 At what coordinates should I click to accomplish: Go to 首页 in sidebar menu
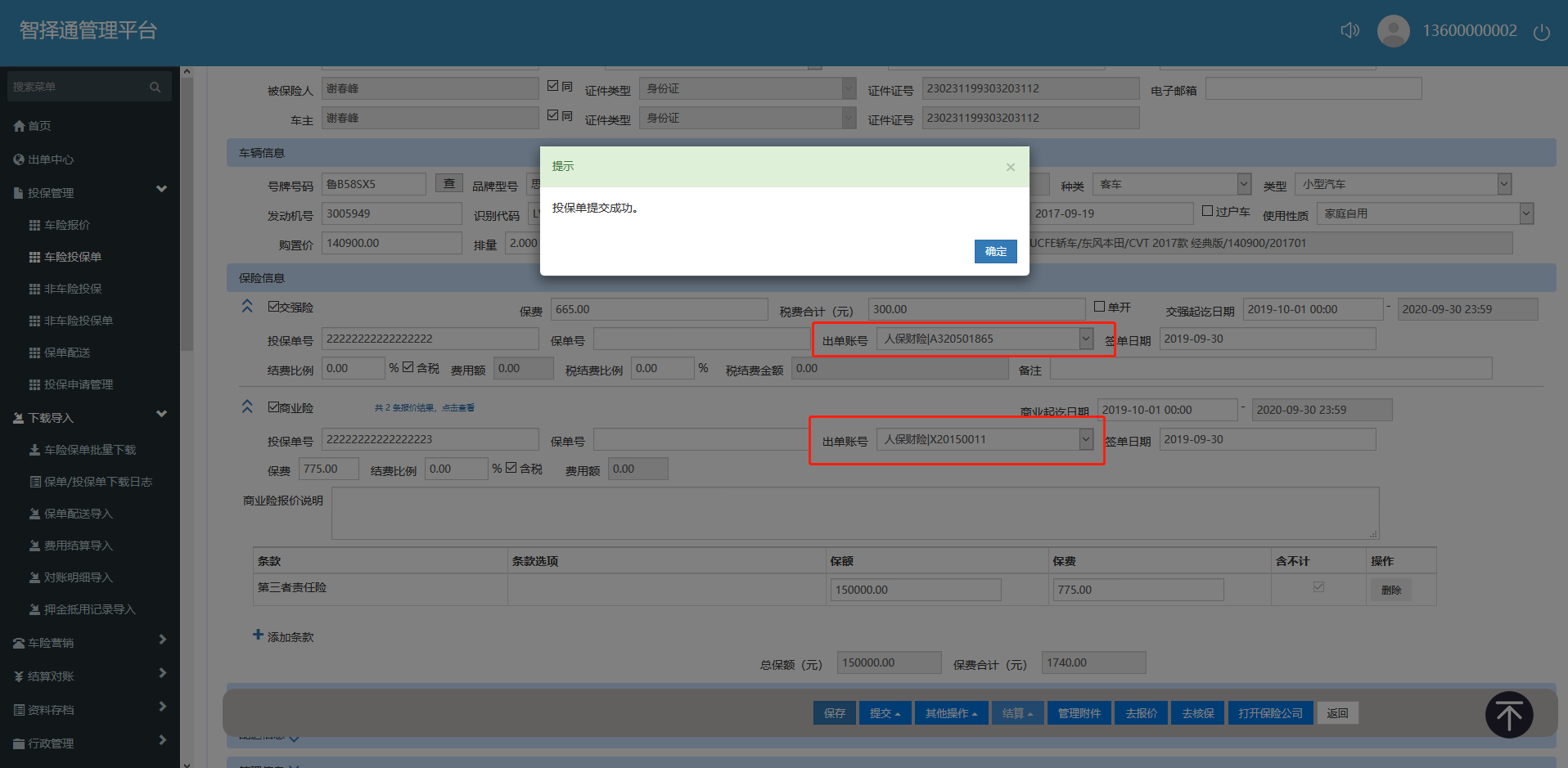pyautogui.click(x=39, y=126)
